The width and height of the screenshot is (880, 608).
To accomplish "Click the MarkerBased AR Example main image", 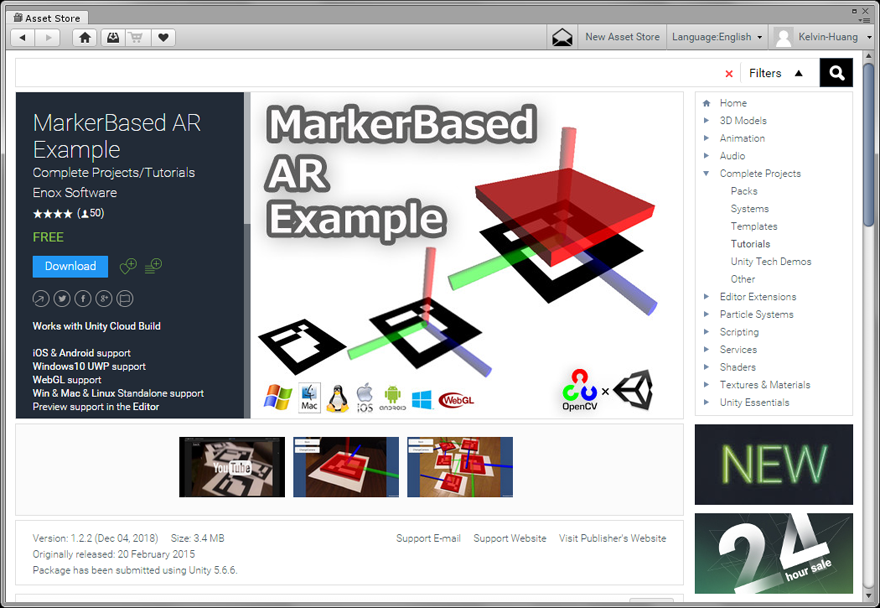I will pyautogui.click(x=466, y=255).
